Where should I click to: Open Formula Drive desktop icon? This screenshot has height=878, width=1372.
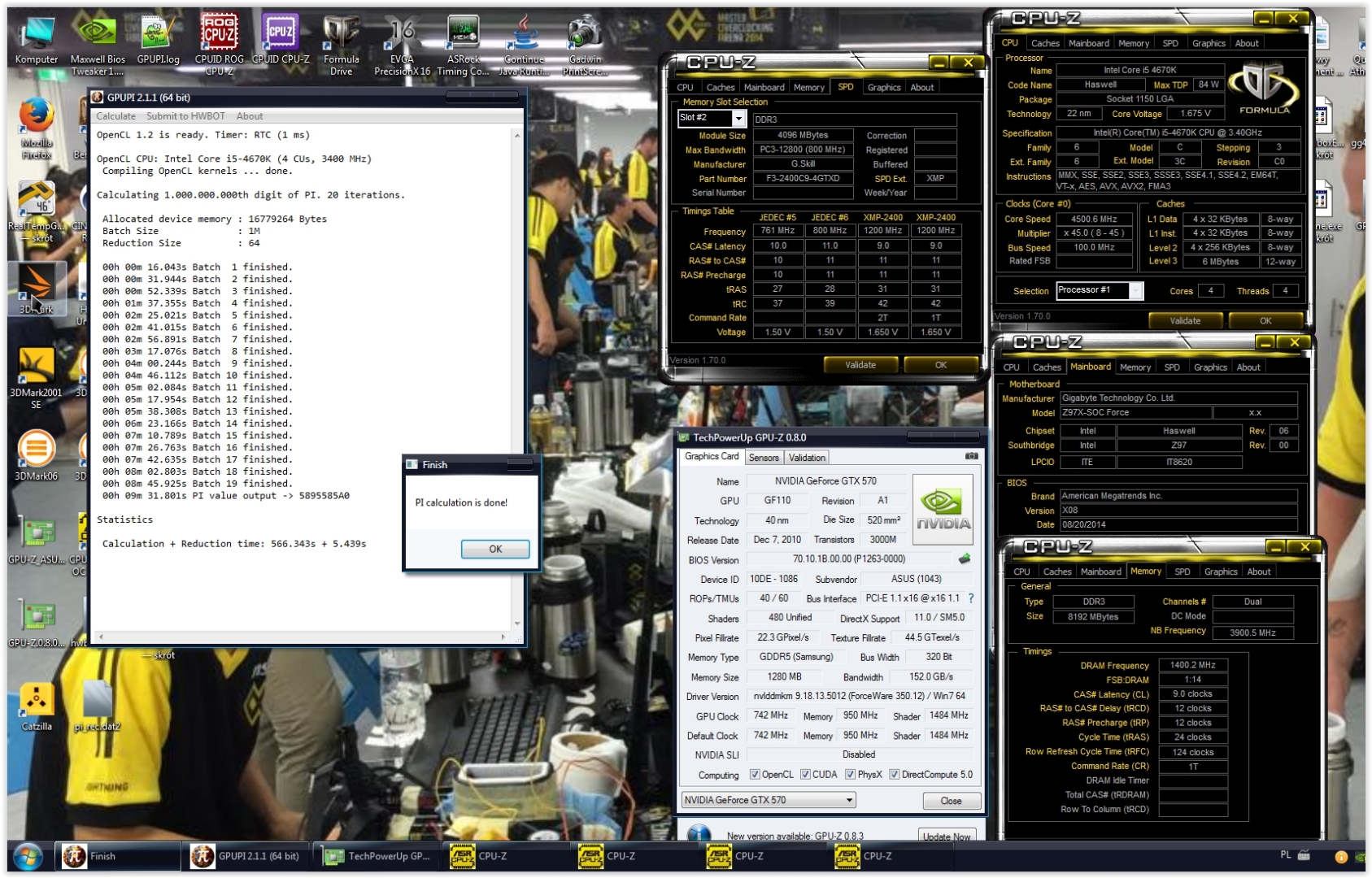[342, 45]
